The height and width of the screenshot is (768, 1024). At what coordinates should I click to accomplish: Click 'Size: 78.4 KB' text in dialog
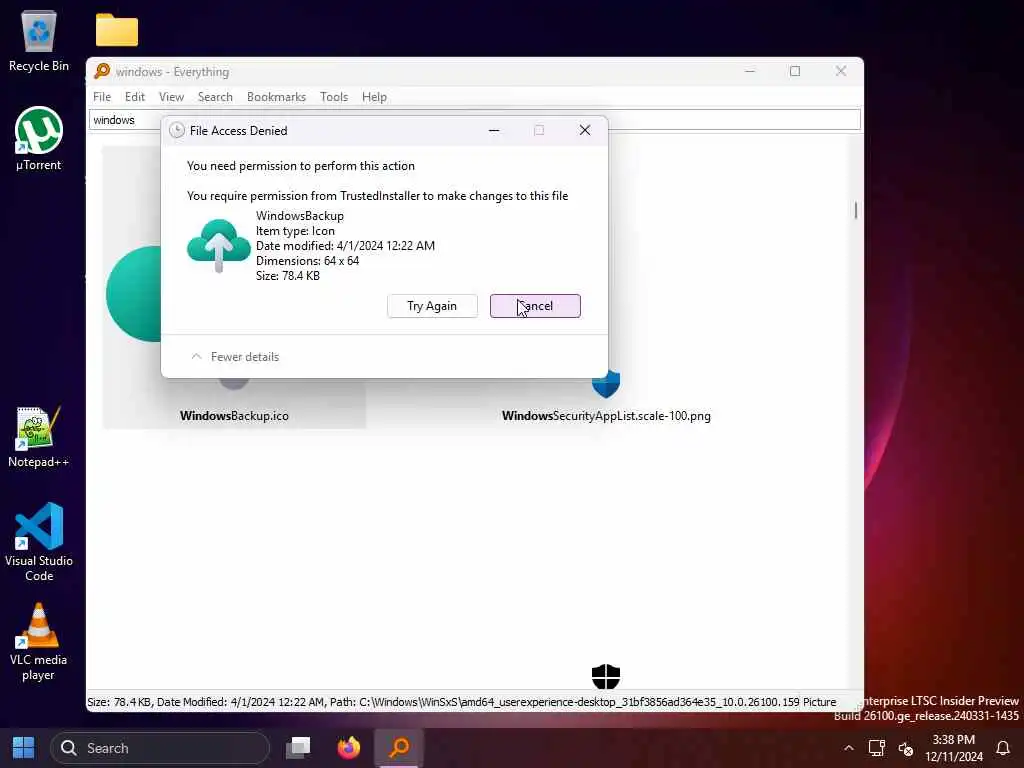[x=288, y=276]
